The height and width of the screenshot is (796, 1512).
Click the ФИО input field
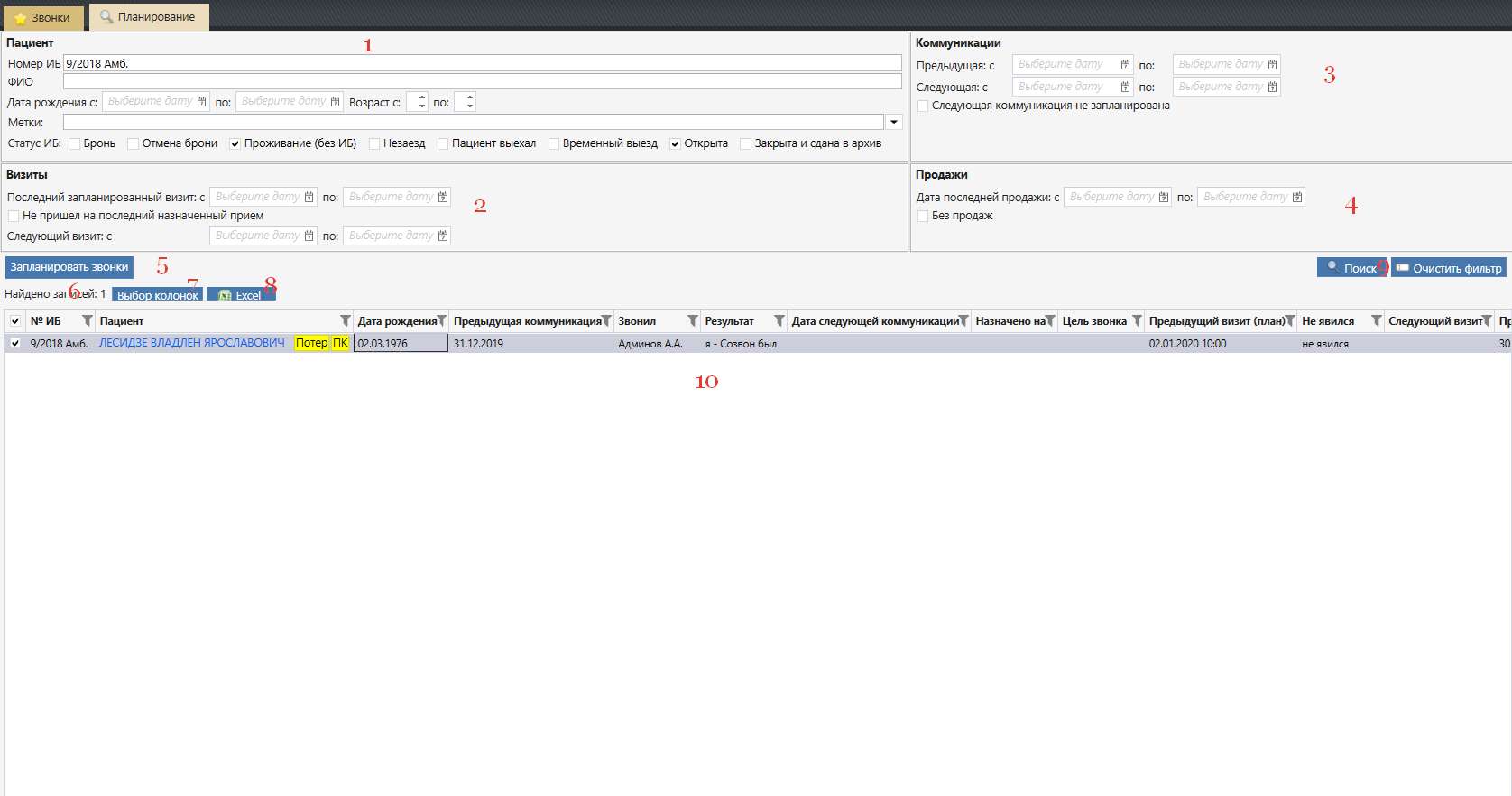click(482, 82)
